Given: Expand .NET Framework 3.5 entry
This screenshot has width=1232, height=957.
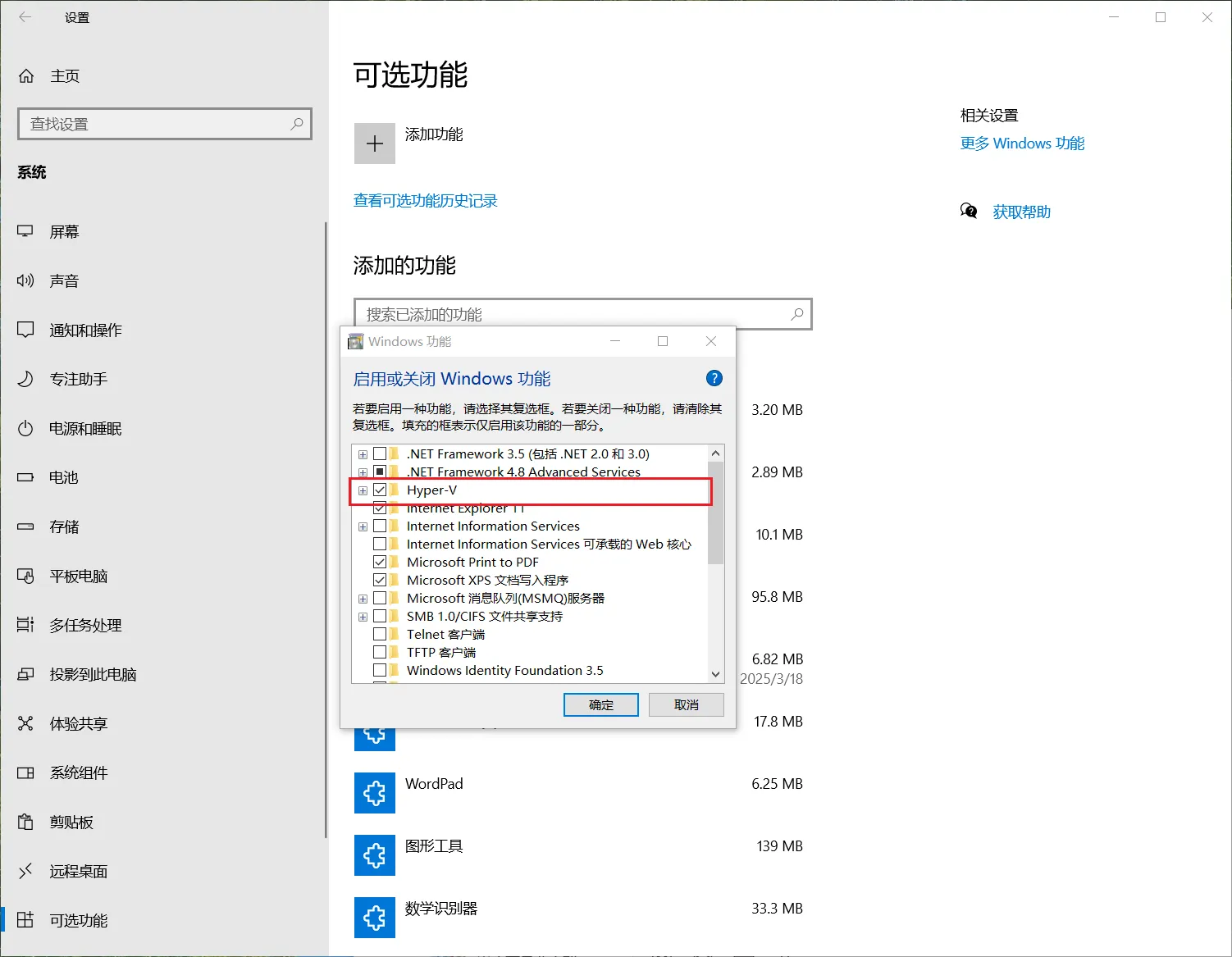Looking at the screenshot, I should (363, 453).
